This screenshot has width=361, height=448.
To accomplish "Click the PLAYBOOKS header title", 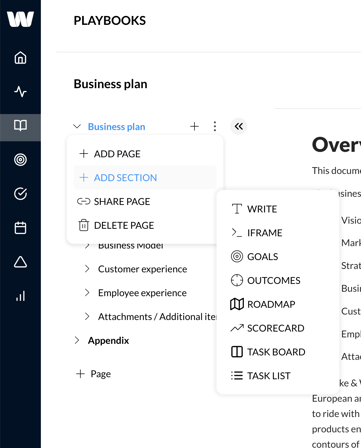I will [x=110, y=21].
